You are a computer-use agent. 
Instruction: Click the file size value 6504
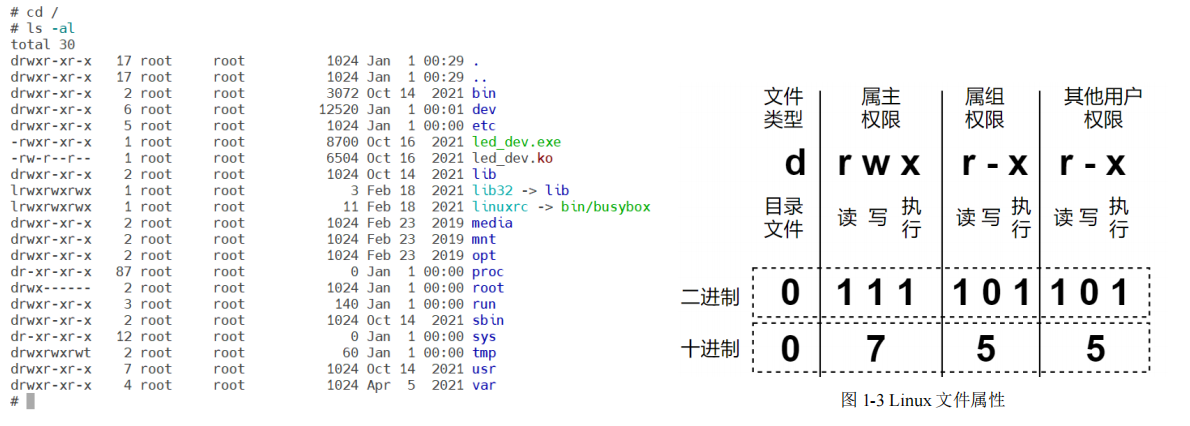[x=343, y=158]
